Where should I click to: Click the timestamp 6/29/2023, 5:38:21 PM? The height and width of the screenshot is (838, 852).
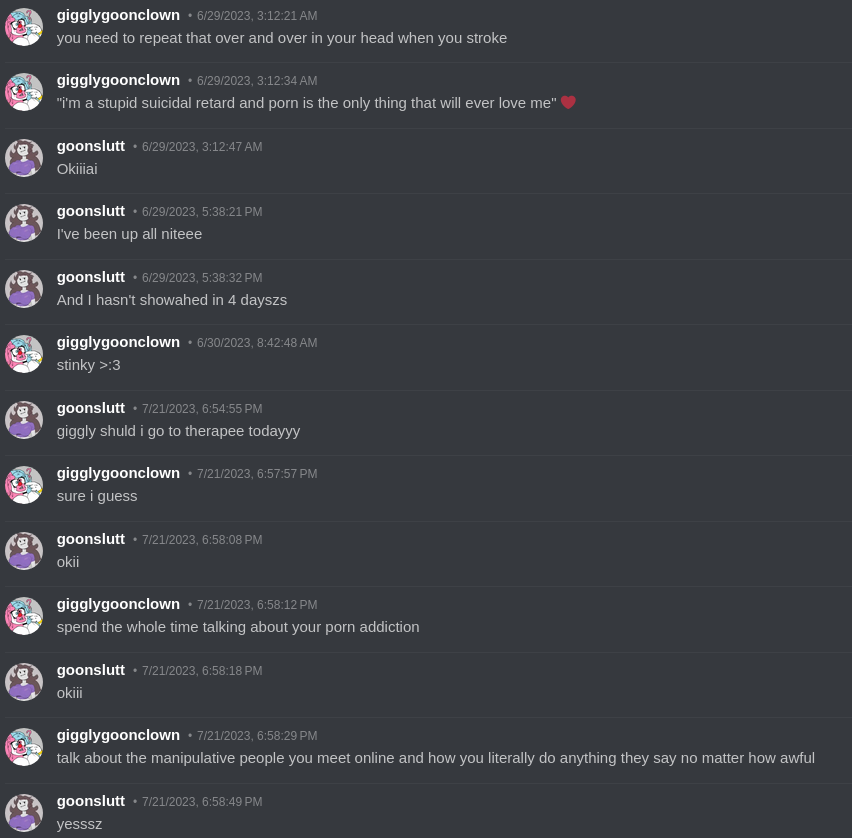click(202, 212)
